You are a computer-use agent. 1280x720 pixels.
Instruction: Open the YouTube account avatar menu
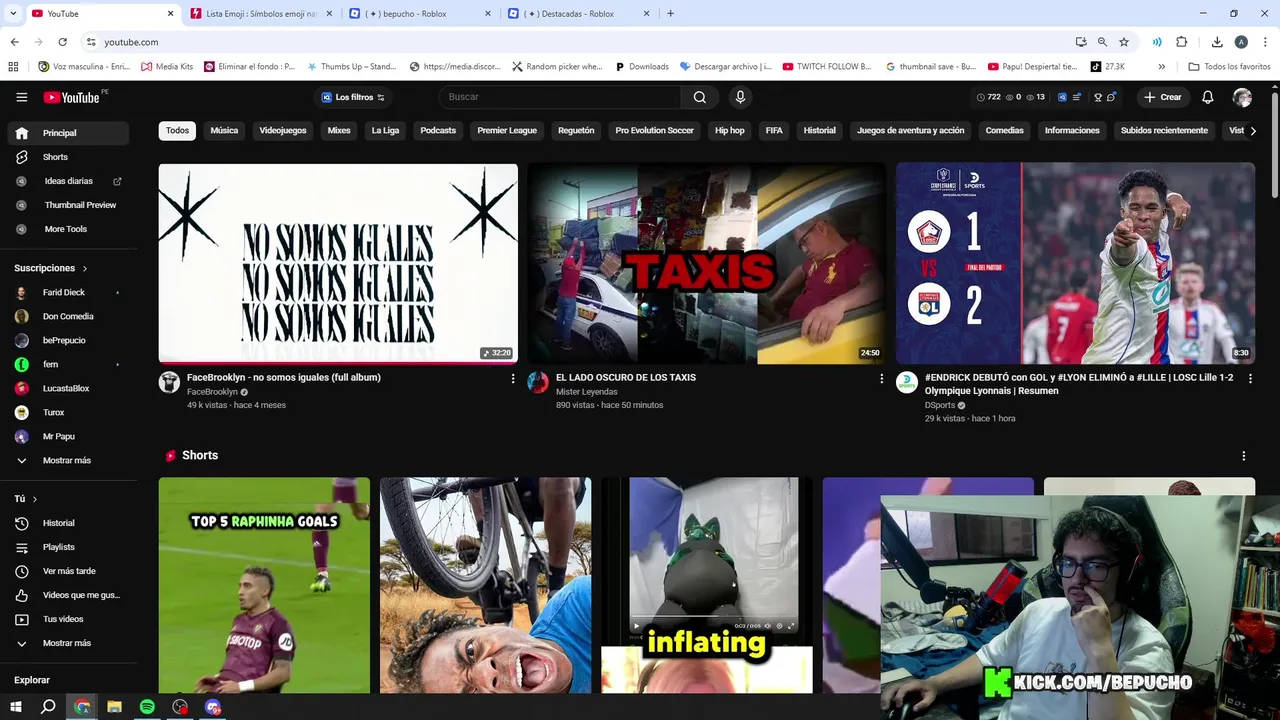tap(1242, 97)
